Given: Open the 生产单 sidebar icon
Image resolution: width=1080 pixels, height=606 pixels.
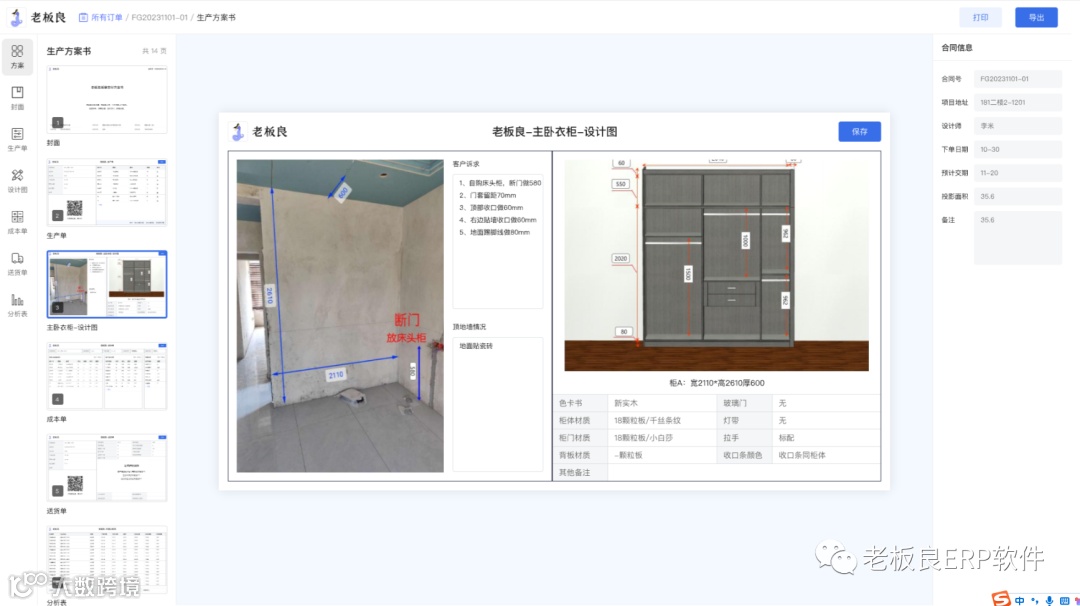Looking at the screenshot, I should (17, 139).
